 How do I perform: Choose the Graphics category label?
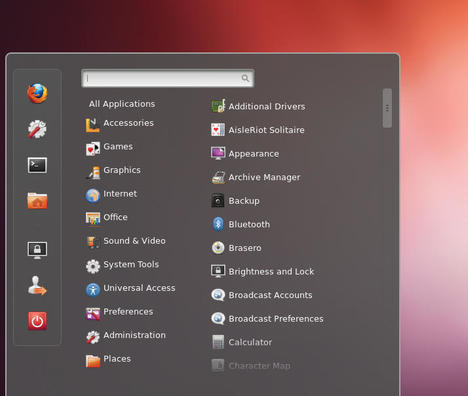pos(122,170)
